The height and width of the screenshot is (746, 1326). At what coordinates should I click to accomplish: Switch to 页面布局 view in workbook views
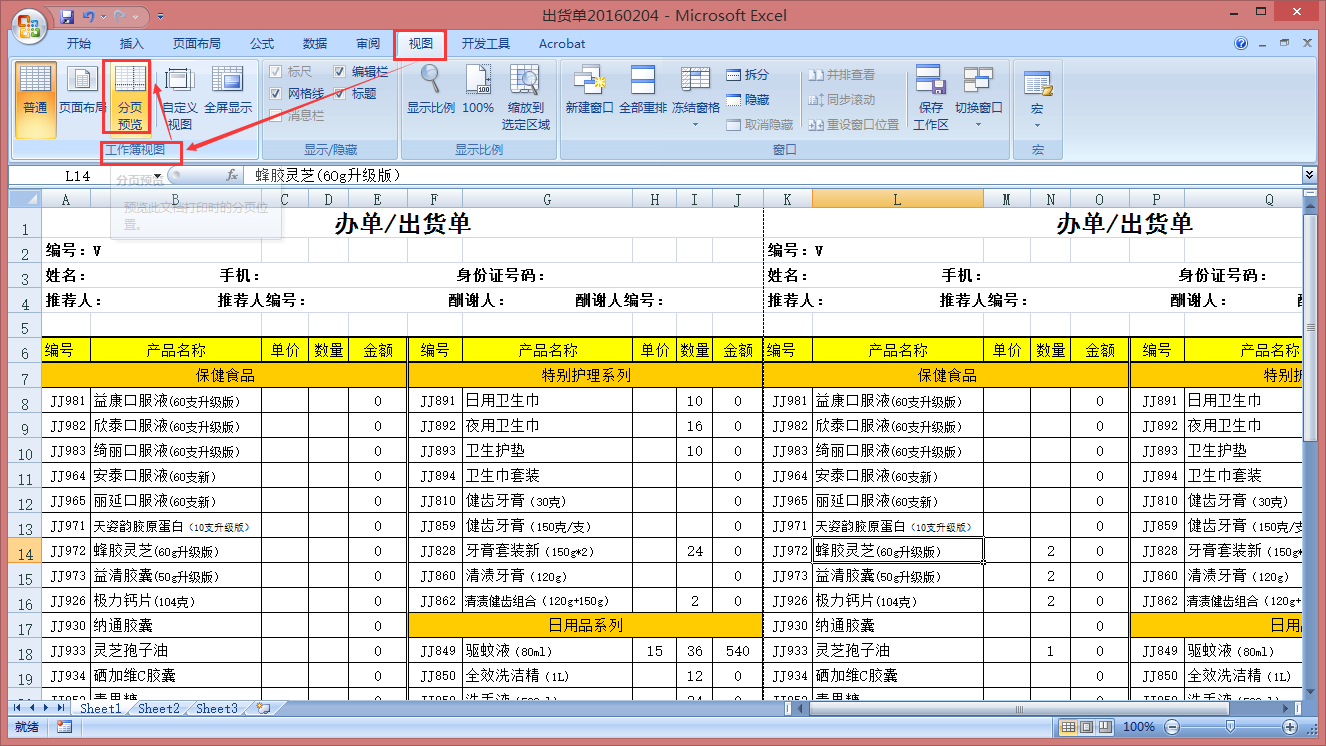pos(82,89)
